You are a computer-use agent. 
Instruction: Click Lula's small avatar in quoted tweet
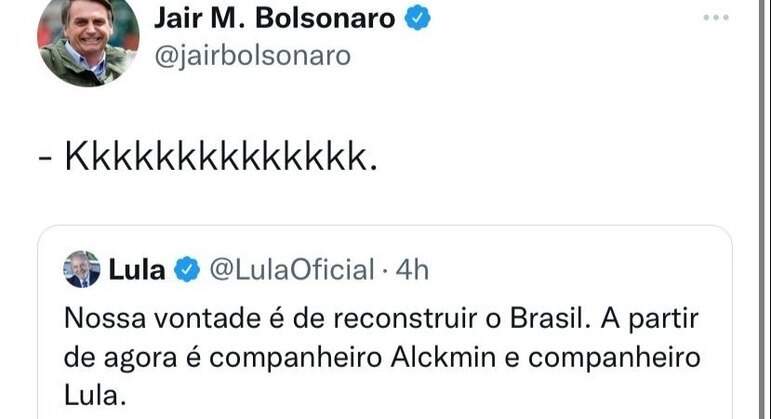click(82, 269)
